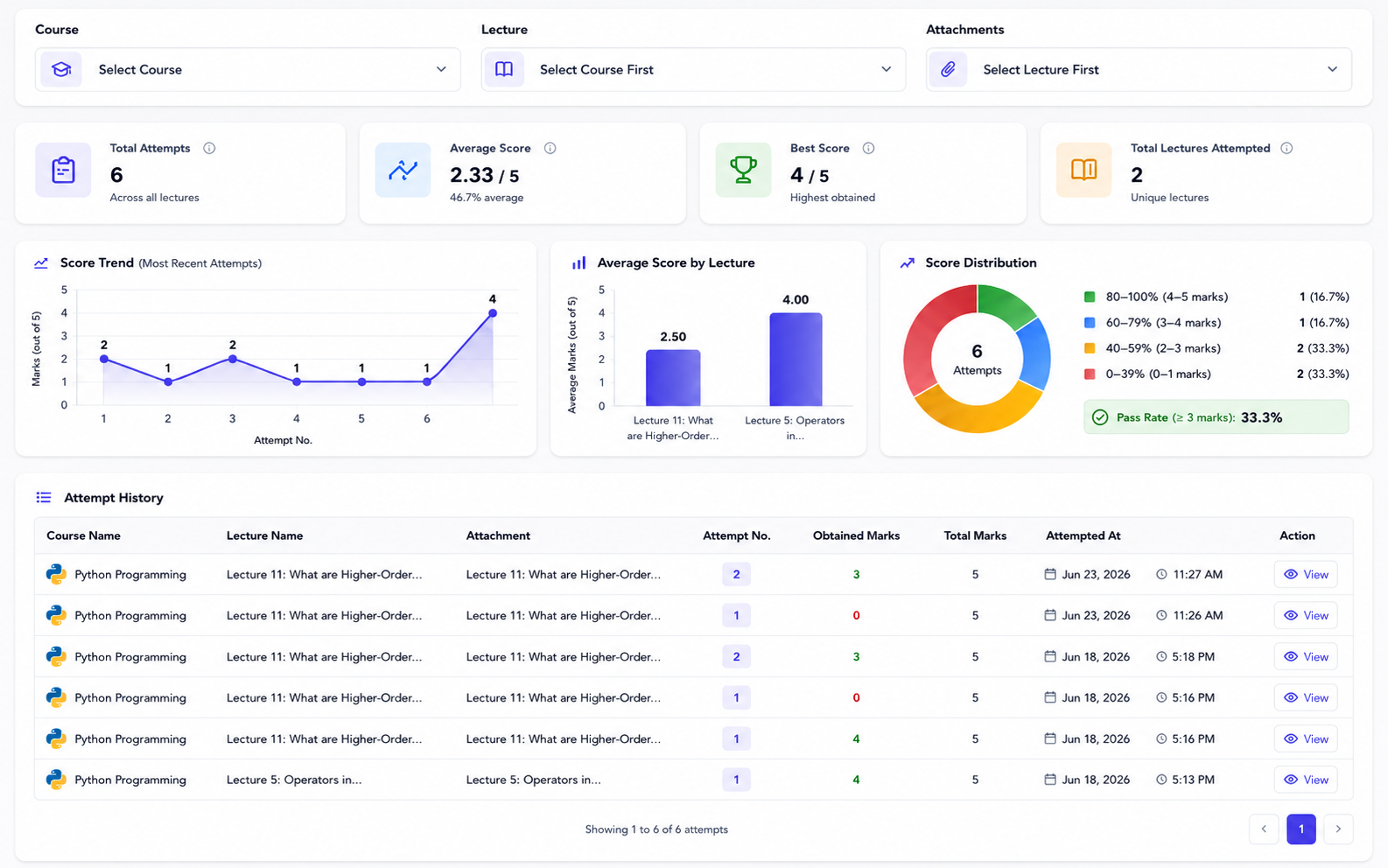Screen dimensions: 1388x868
Task: Click the 4 / 5 best score value
Action: [x=810, y=175]
